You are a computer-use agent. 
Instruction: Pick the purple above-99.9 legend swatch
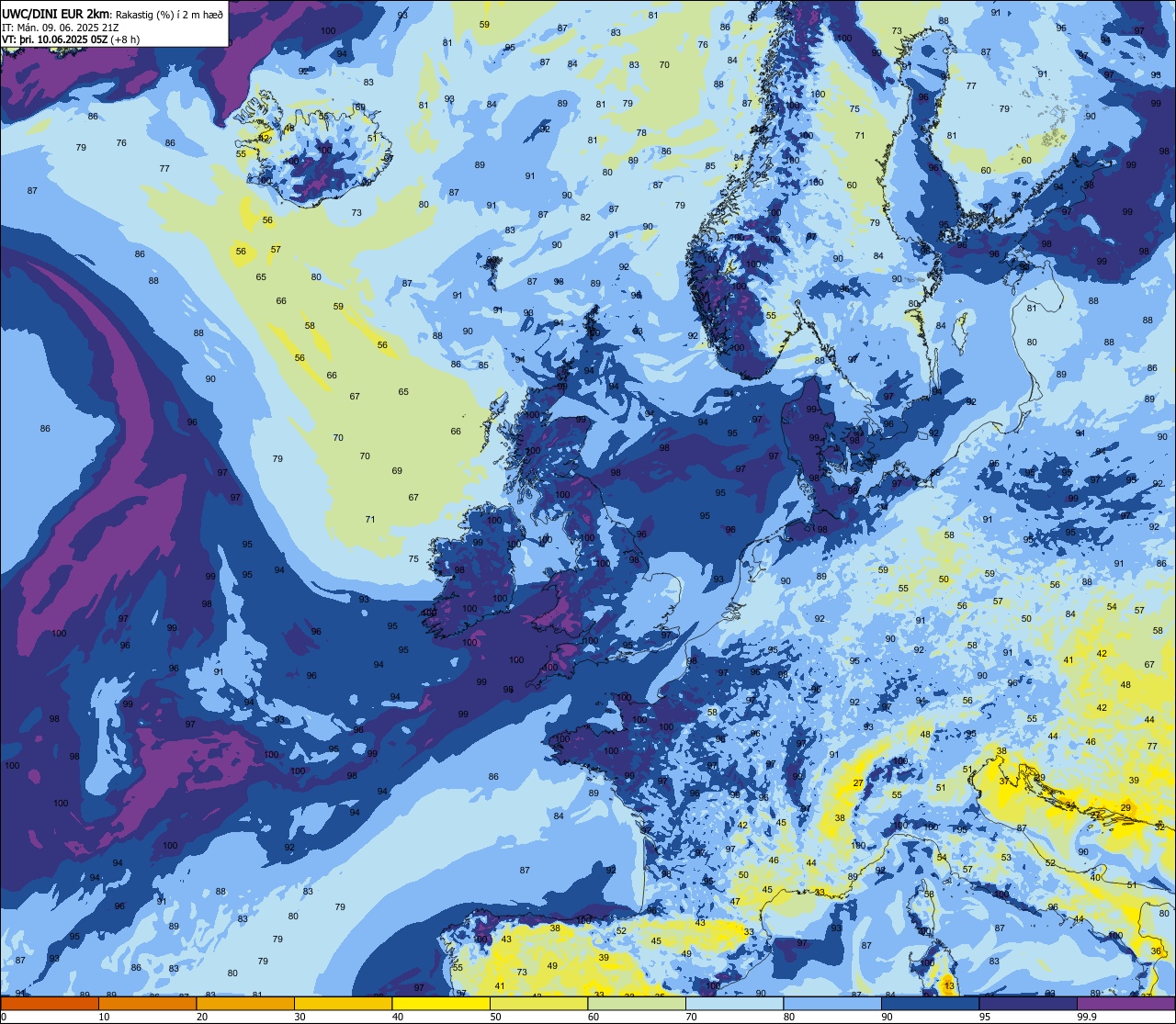pos(1125,1003)
